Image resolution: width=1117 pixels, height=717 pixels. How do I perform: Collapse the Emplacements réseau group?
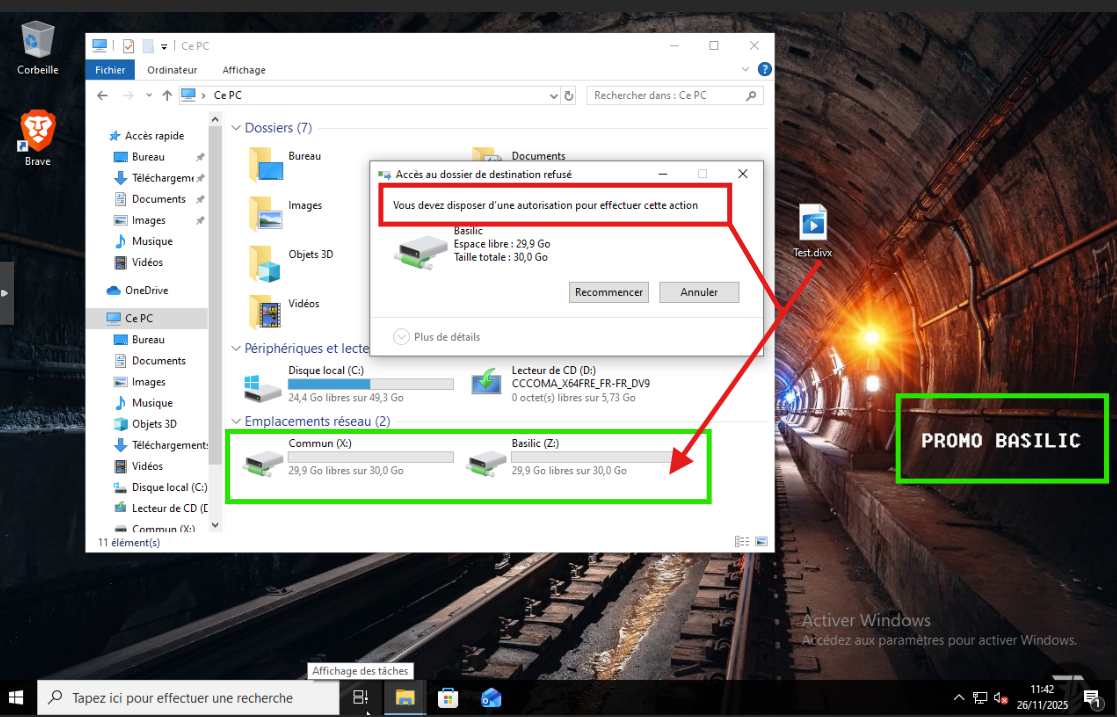(236, 422)
